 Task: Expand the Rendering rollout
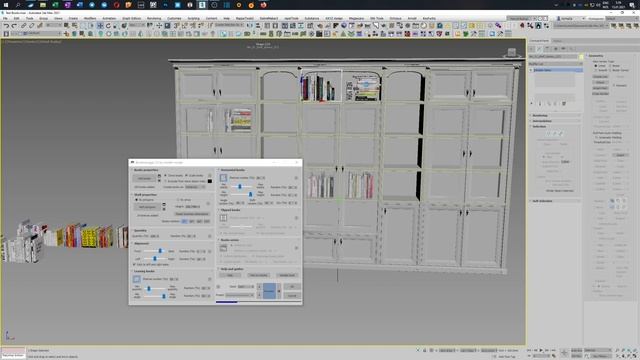pos(556,116)
